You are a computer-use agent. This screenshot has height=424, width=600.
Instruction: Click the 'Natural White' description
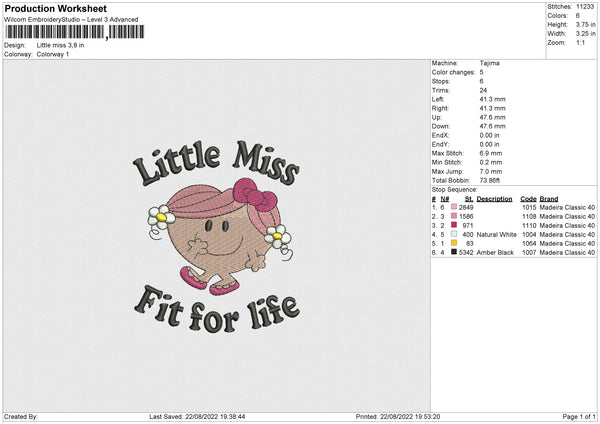coord(497,235)
